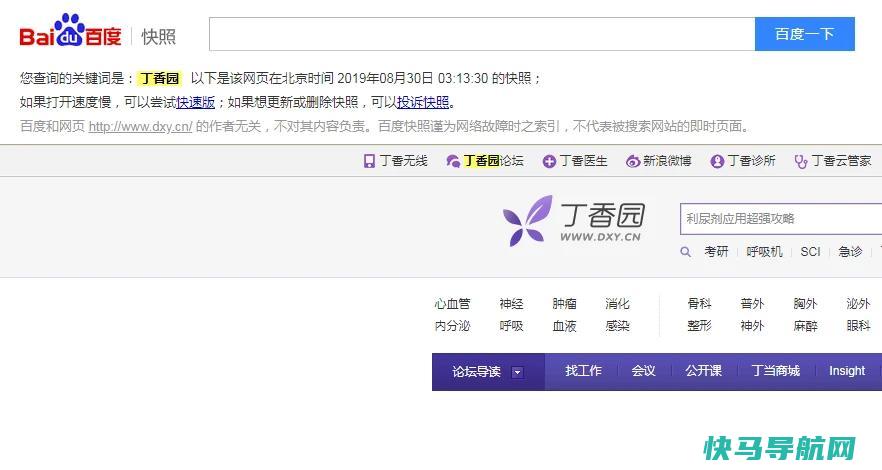Expand the 论坛导读 dropdown arrow
The height and width of the screenshot is (470, 882).
(518, 372)
